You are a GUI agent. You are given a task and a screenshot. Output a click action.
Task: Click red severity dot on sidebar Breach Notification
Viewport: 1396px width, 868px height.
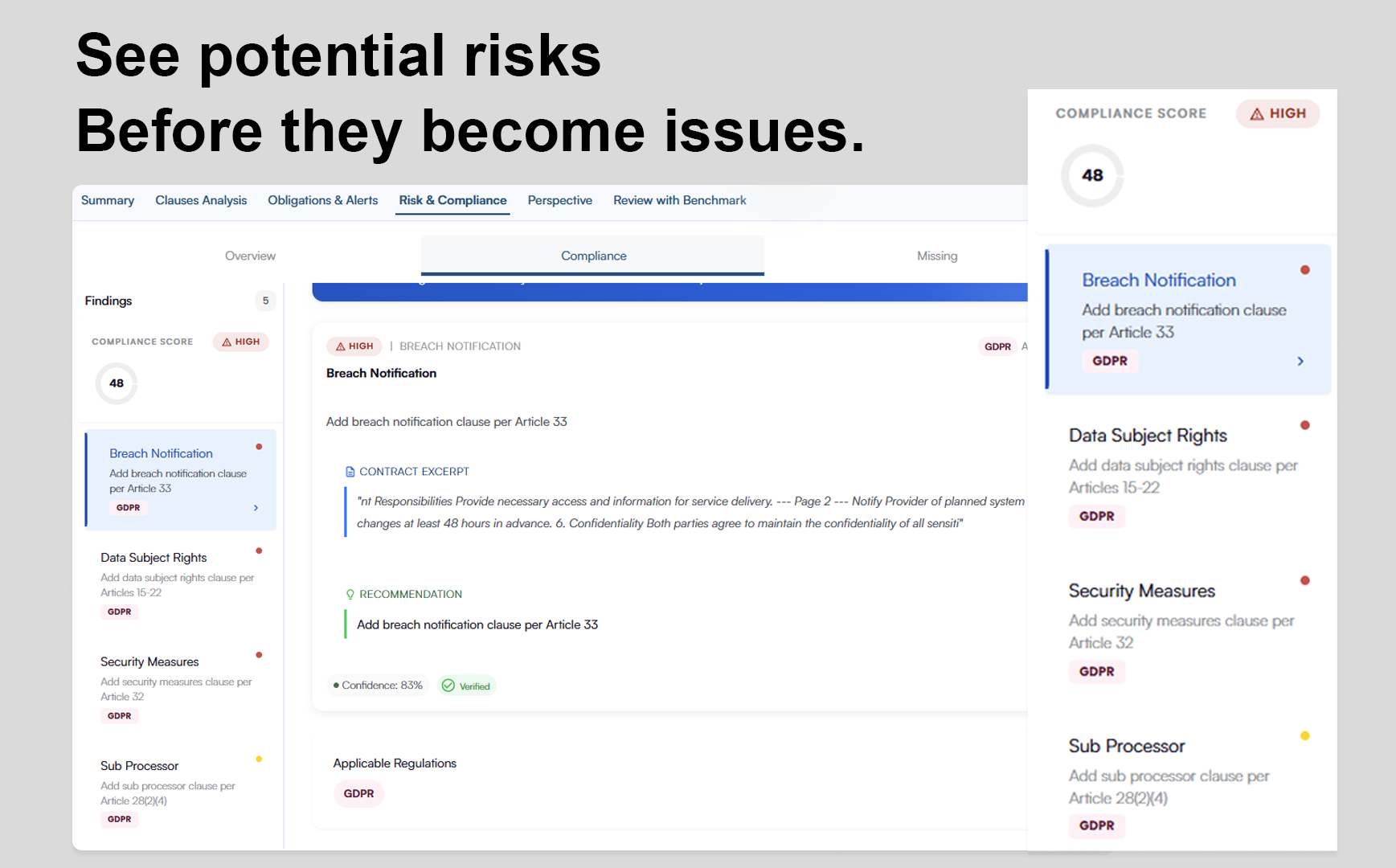point(259,447)
